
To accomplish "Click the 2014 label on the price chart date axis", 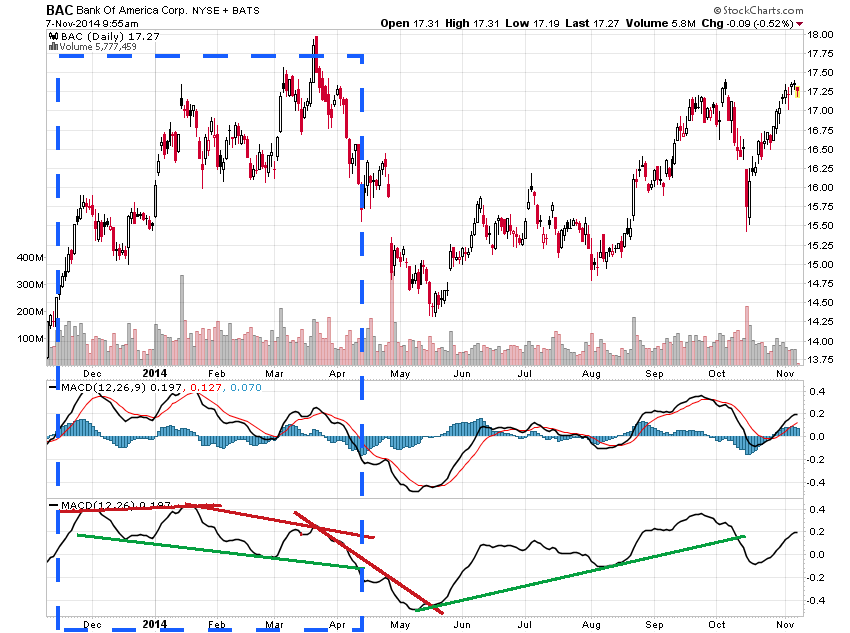I will pyautogui.click(x=154, y=373).
